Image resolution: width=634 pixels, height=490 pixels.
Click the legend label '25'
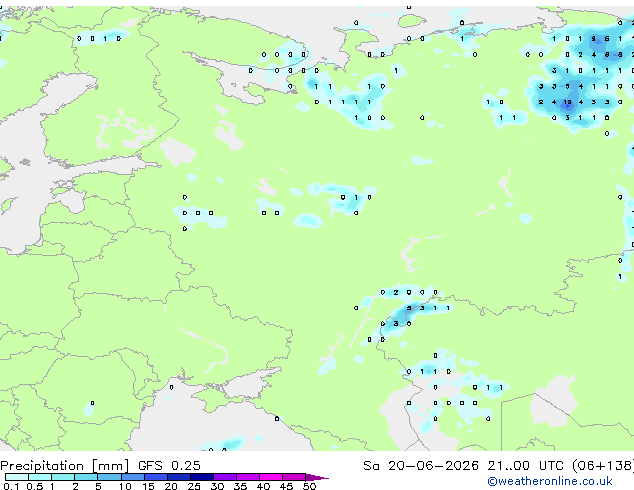(x=194, y=486)
